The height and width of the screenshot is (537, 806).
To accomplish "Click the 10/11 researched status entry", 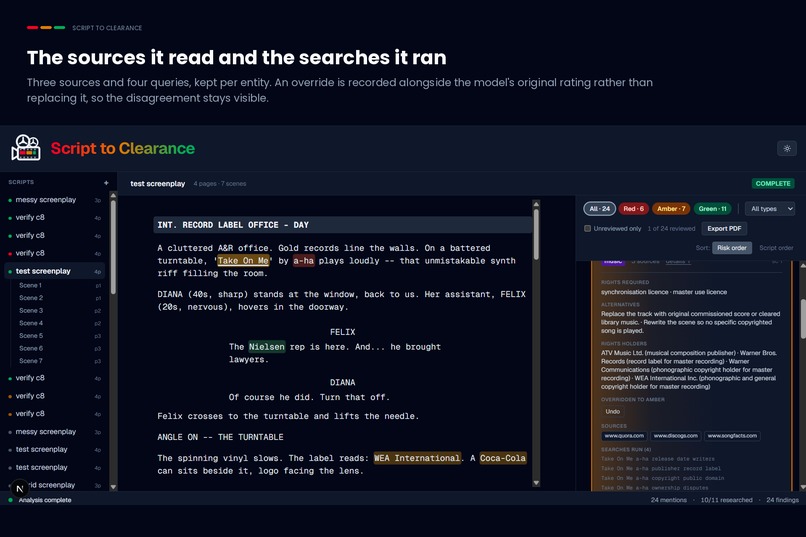I will 726,500.
